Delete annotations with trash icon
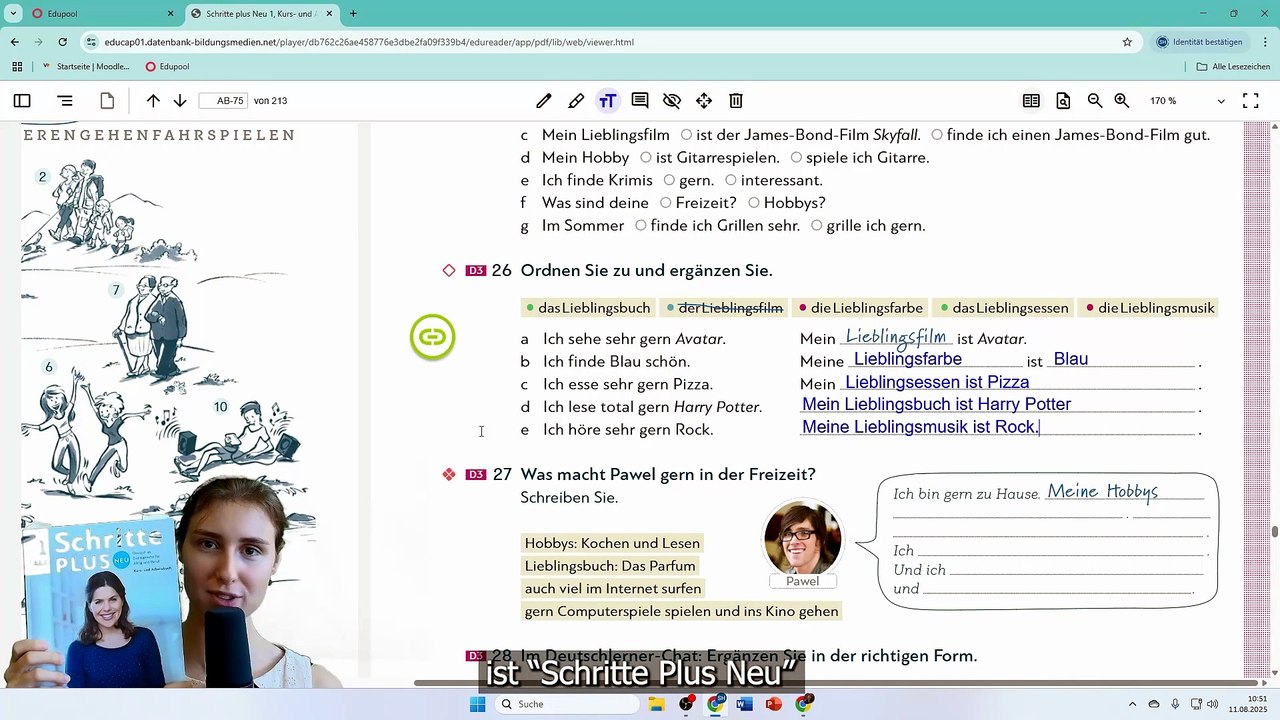This screenshot has width=1280, height=720. pos(736,101)
